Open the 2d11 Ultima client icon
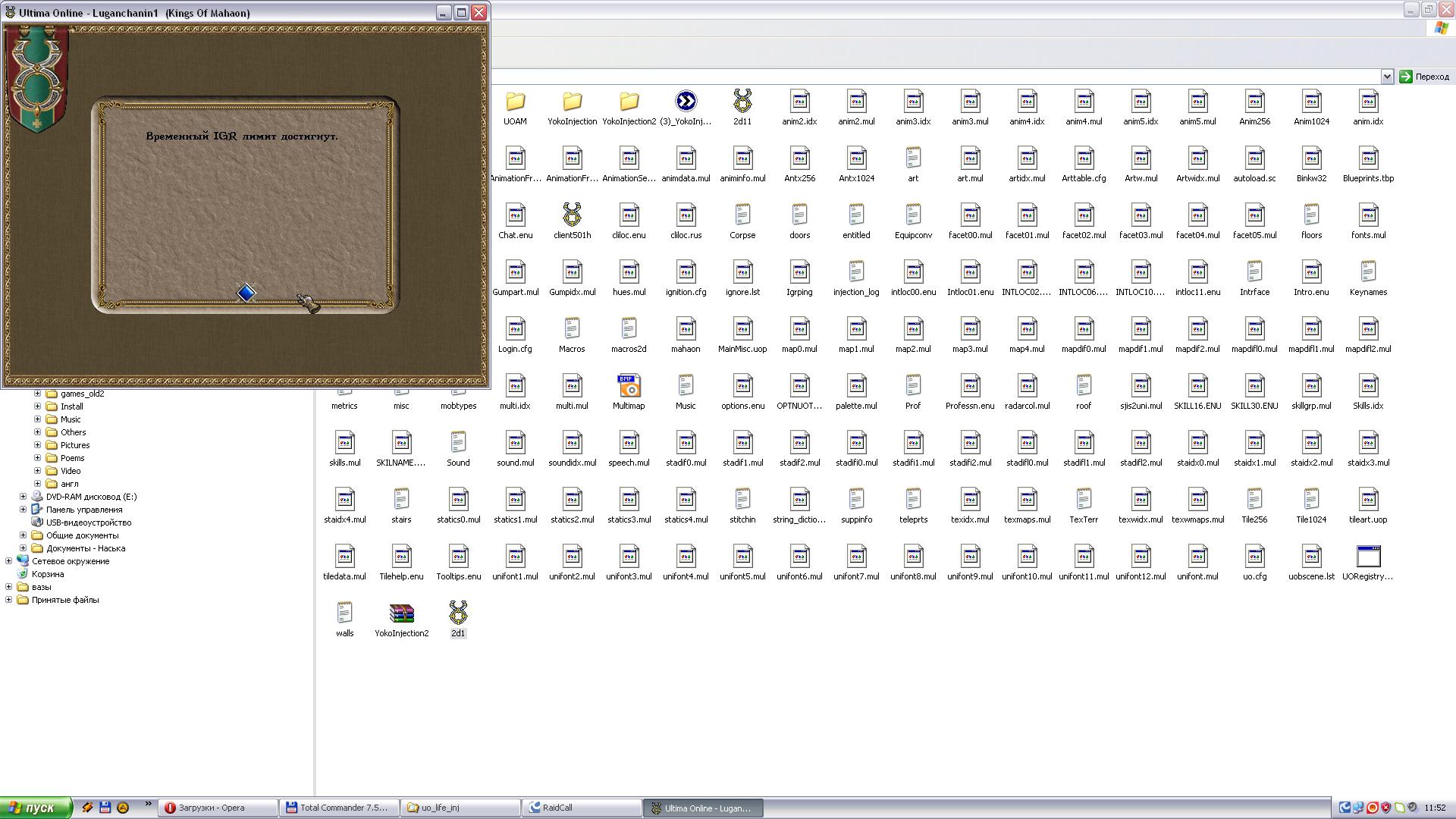 point(742,102)
